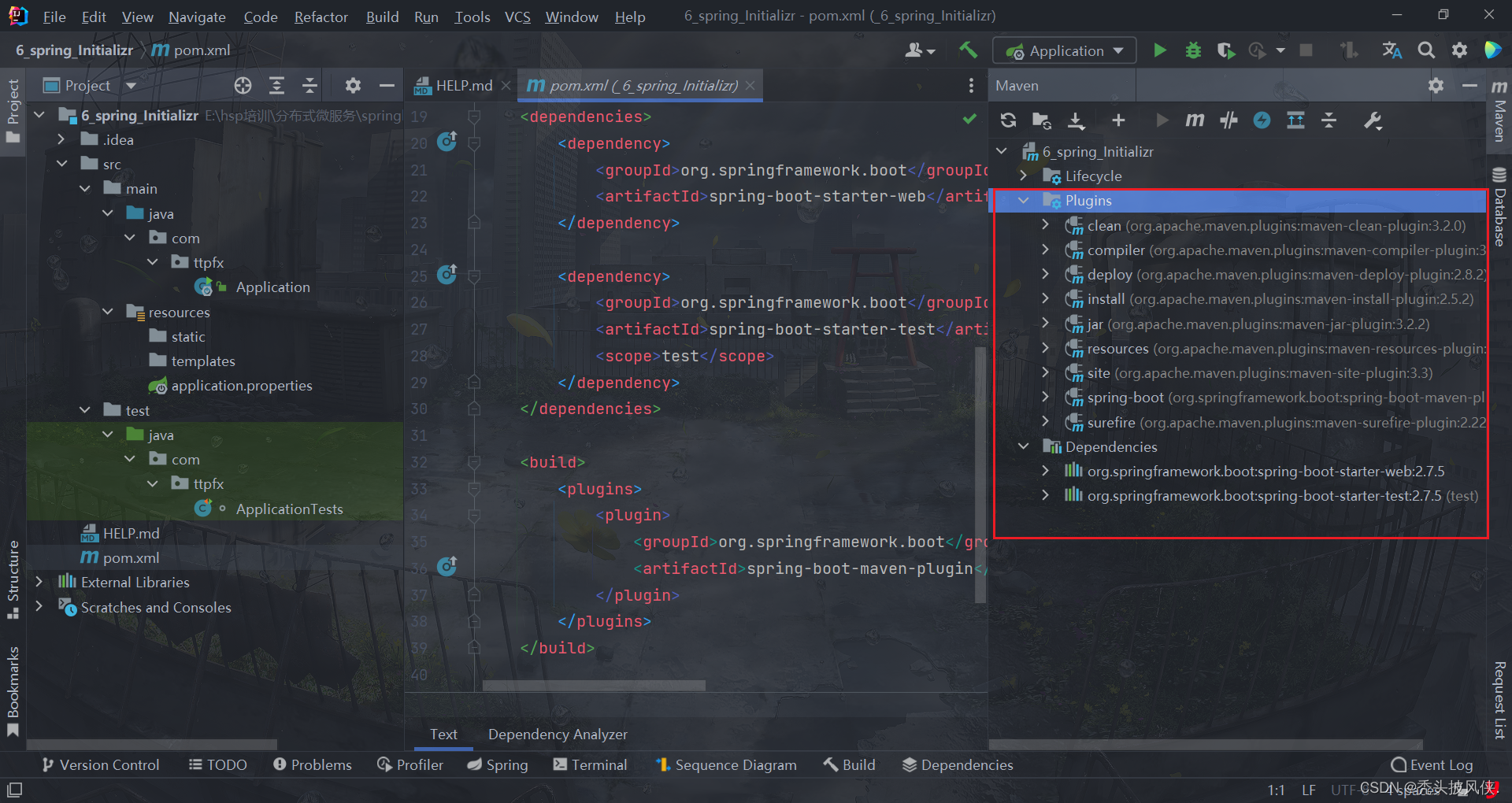Viewport: 1512px width, 803px height.
Task: Collapse resources folder in Project tree
Action: point(107,312)
